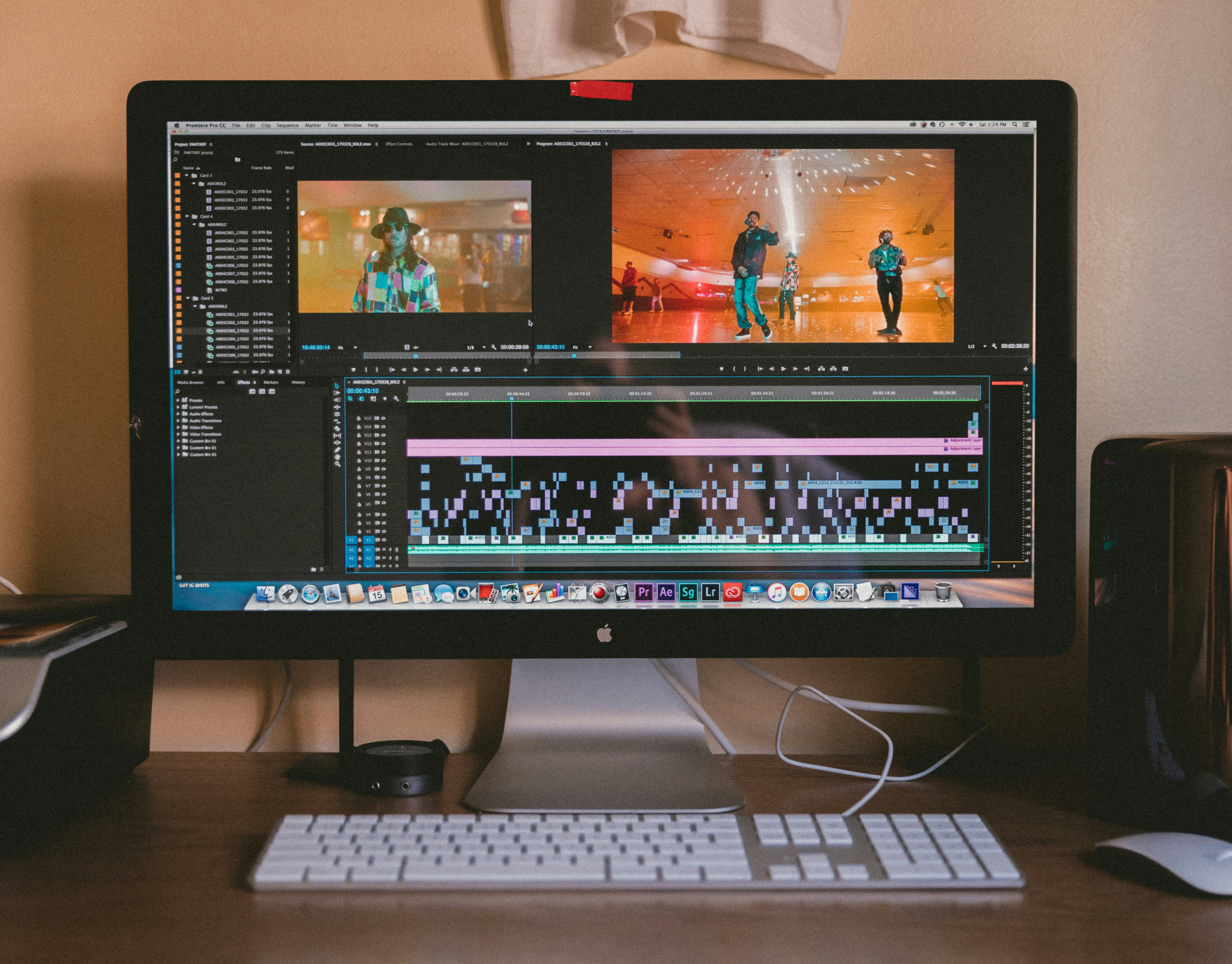1232x964 pixels.
Task: Select the Pen tool
Action: point(337,450)
